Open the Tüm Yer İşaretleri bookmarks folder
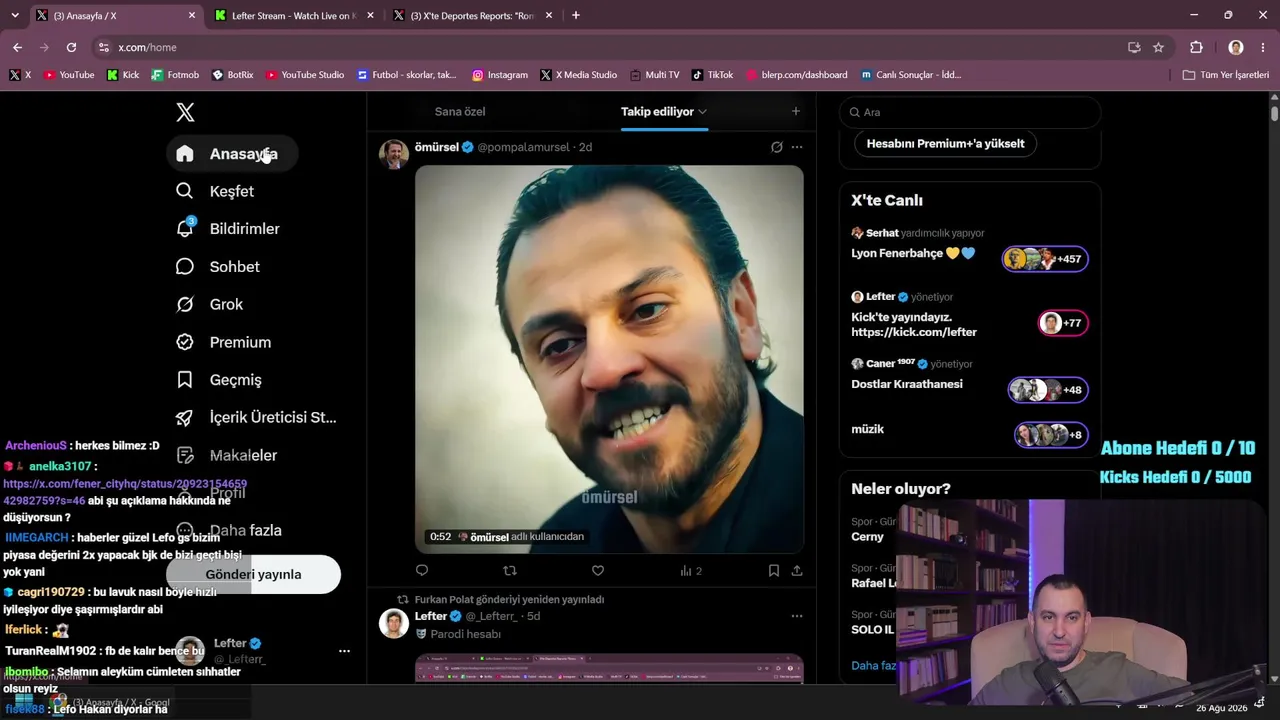Image resolution: width=1280 pixels, height=720 pixels. tap(1225, 75)
